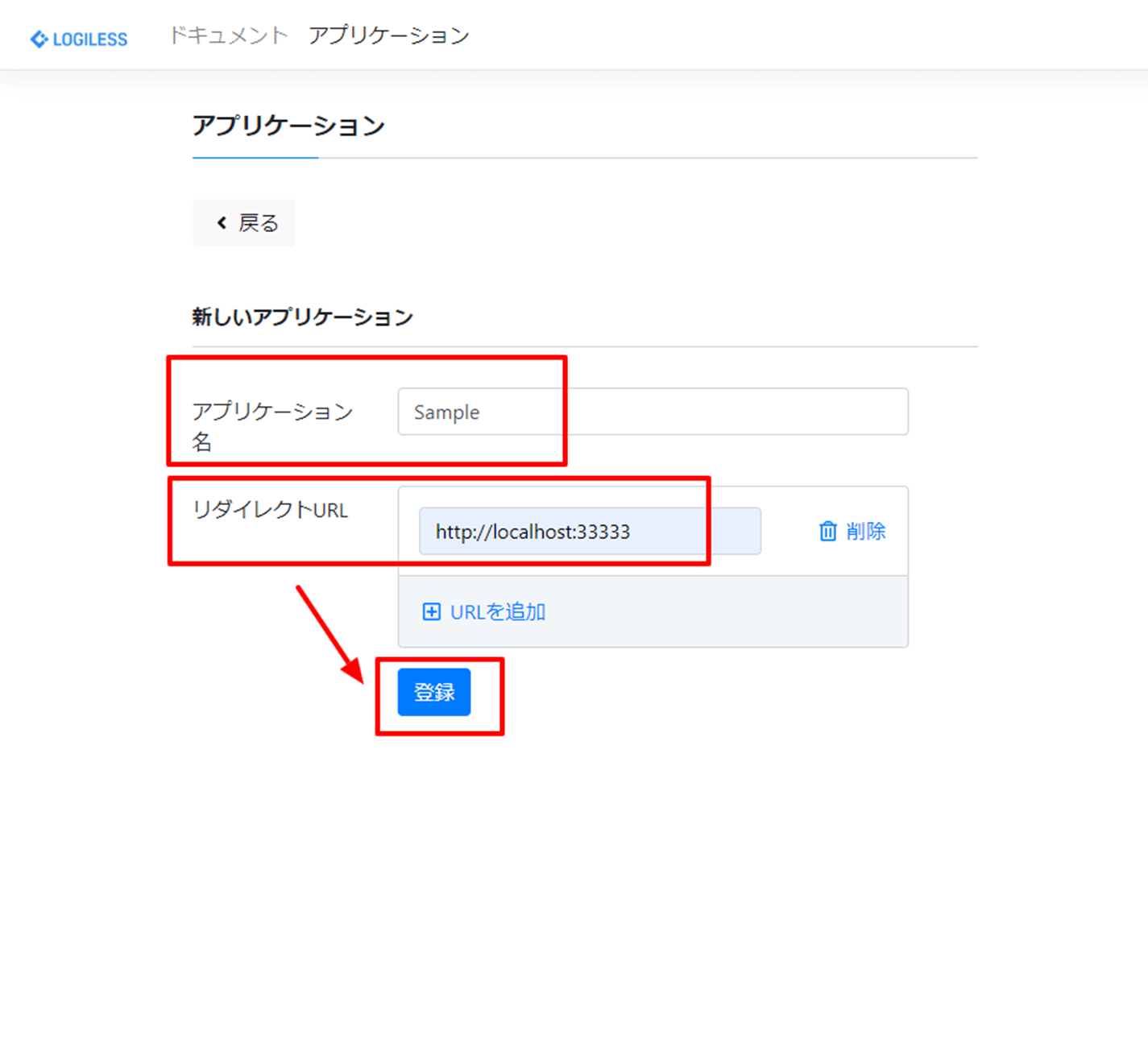
Task: Click the trash can delete icon
Action: tap(827, 531)
